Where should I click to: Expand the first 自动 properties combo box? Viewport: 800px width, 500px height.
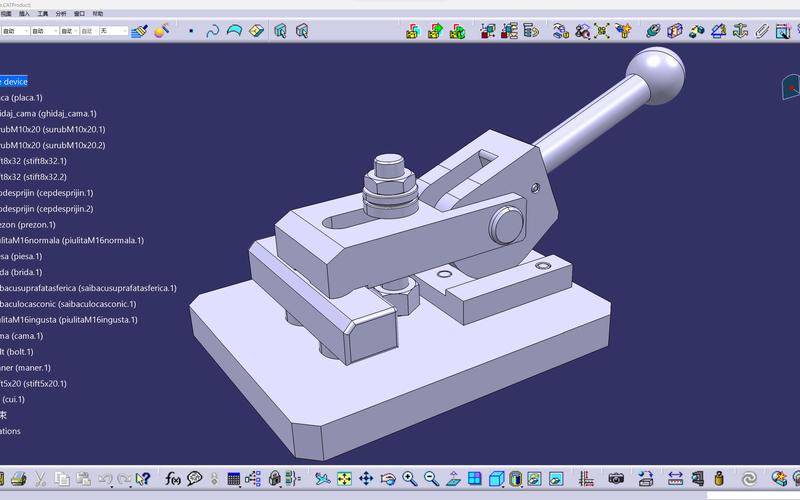click(x=15, y=31)
